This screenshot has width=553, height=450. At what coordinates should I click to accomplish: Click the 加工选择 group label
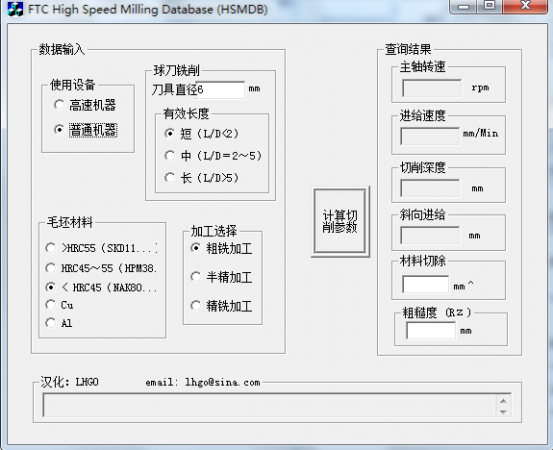pos(214,231)
